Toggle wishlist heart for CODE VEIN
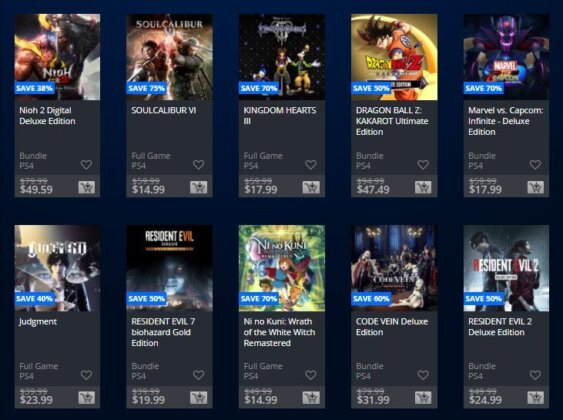The height and width of the screenshot is (420, 563). point(423,375)
